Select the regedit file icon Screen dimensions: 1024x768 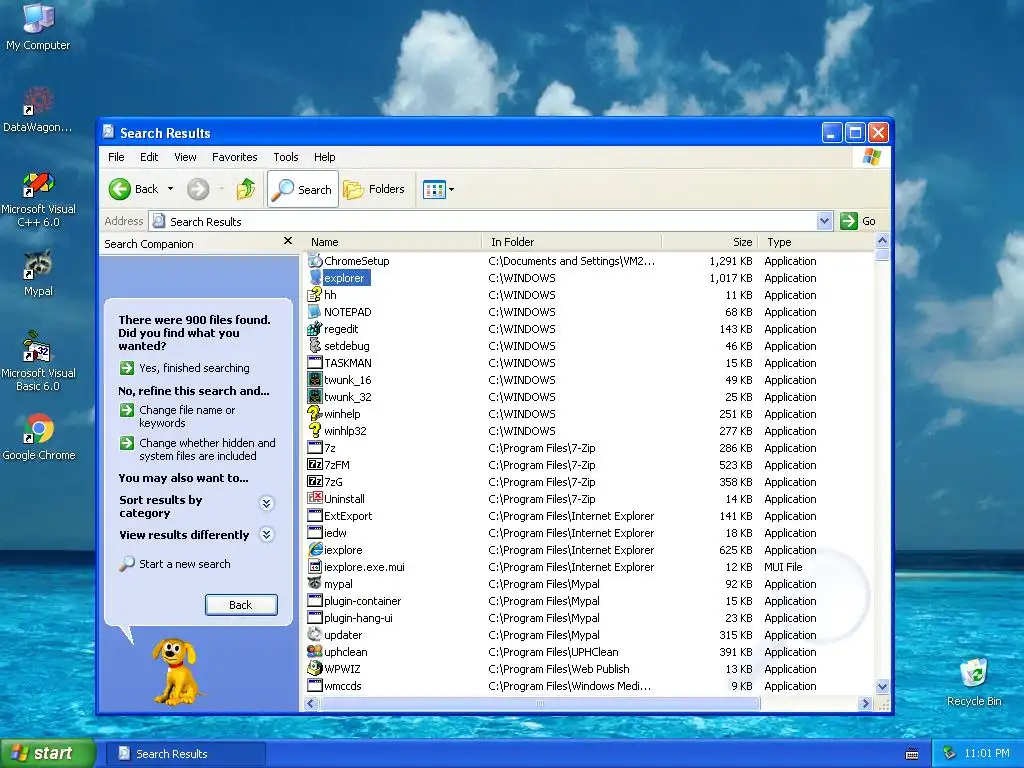coord(315,328)
